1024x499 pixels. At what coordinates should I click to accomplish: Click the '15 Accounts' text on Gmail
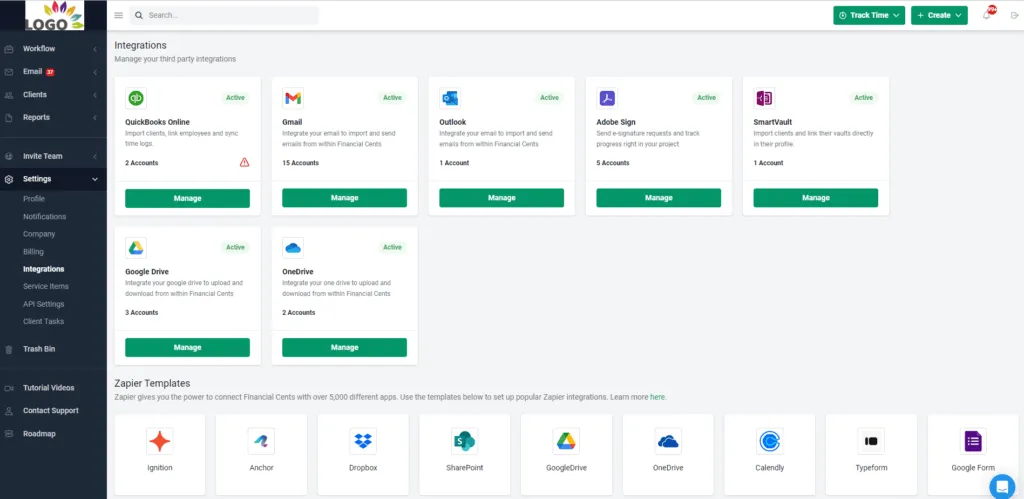[300, 163]
